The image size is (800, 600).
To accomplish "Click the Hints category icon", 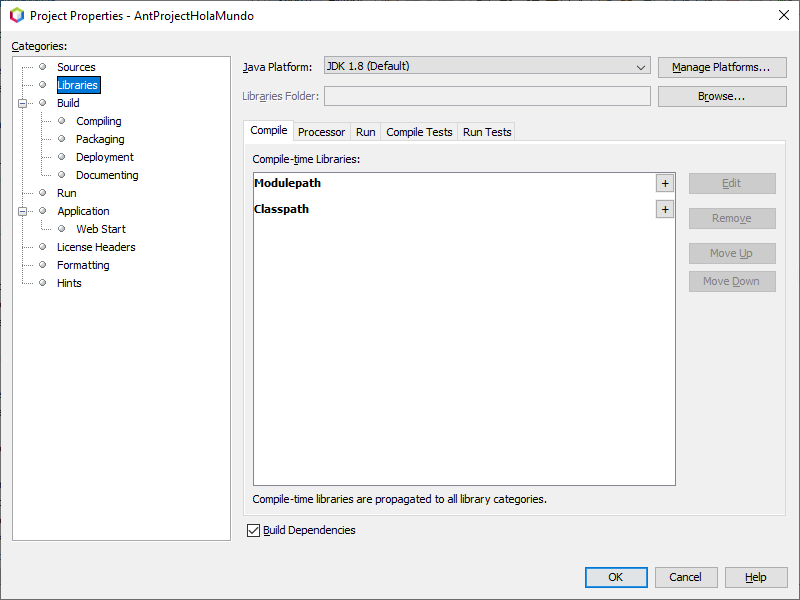I will (42, 283).
